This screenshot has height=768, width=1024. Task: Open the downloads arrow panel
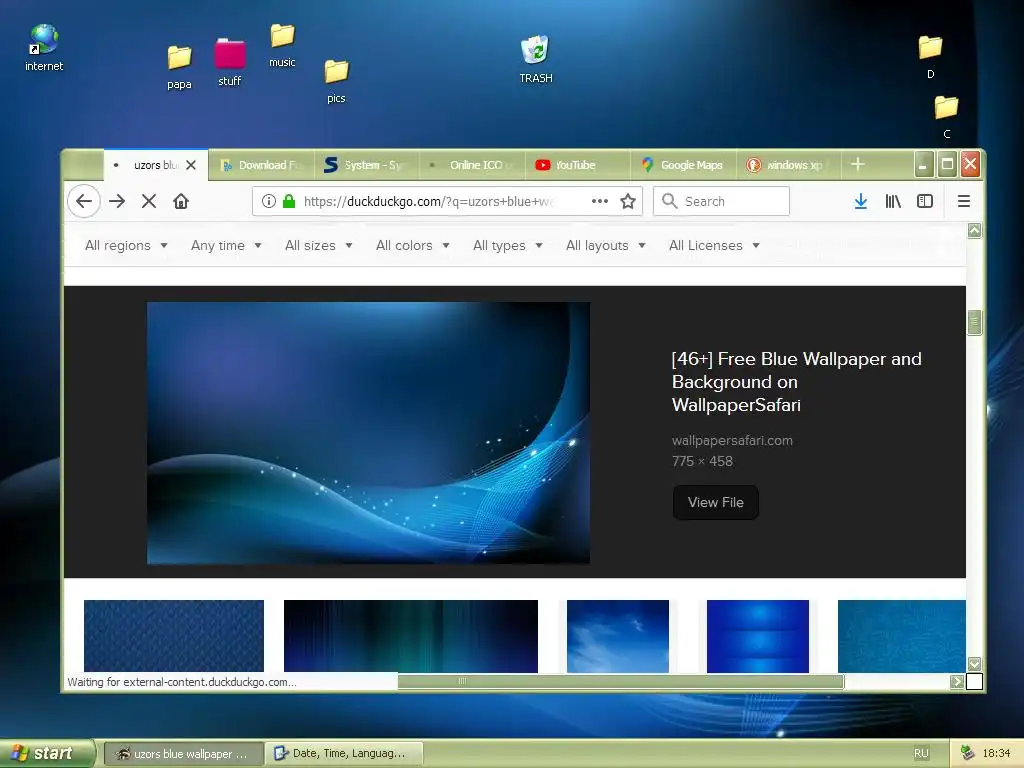pyautogui.click(x=861, y=201)
